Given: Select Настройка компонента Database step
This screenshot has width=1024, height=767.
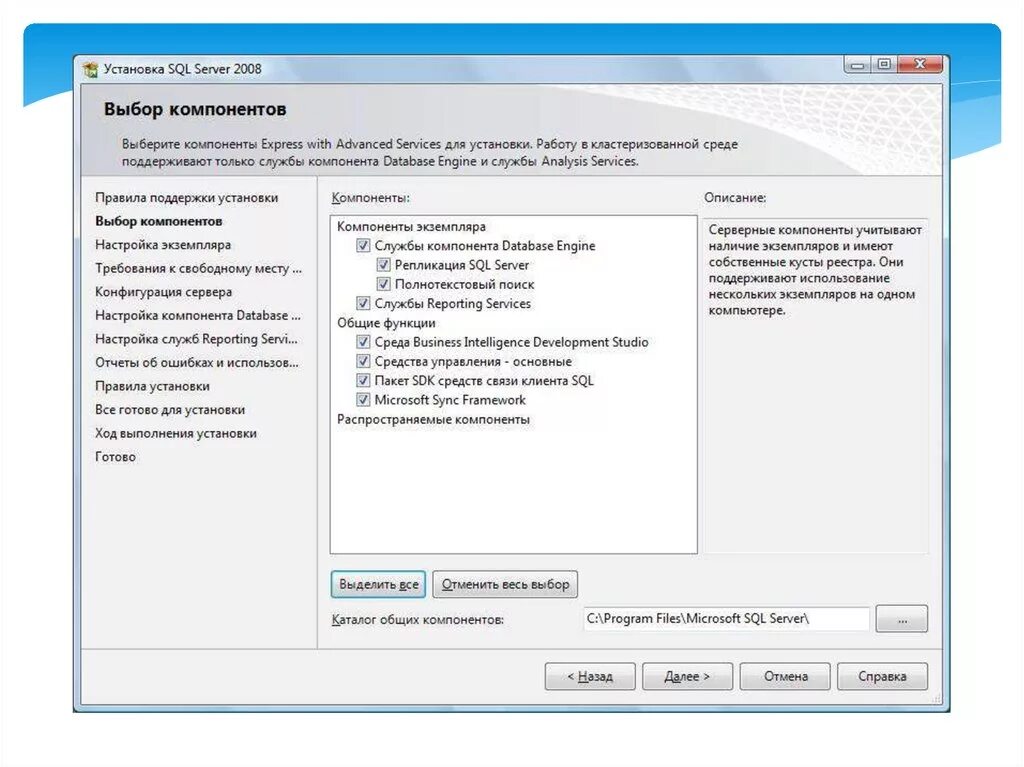Looking at the screenshot, I should tap(198, 315).
